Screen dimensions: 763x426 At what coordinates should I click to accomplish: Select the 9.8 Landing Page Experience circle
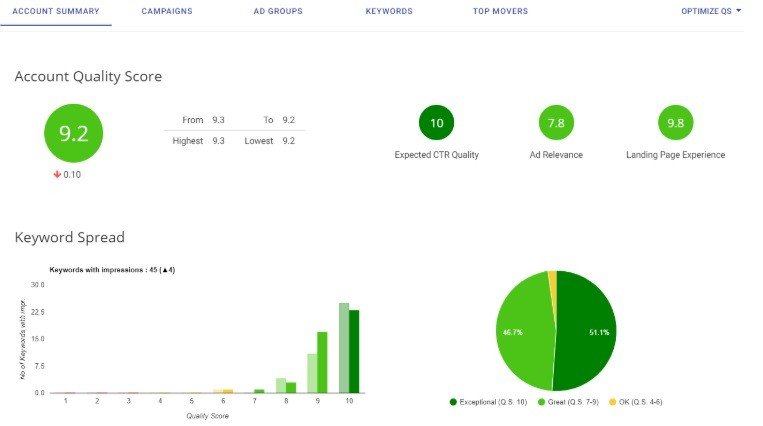tap(675, 123)
